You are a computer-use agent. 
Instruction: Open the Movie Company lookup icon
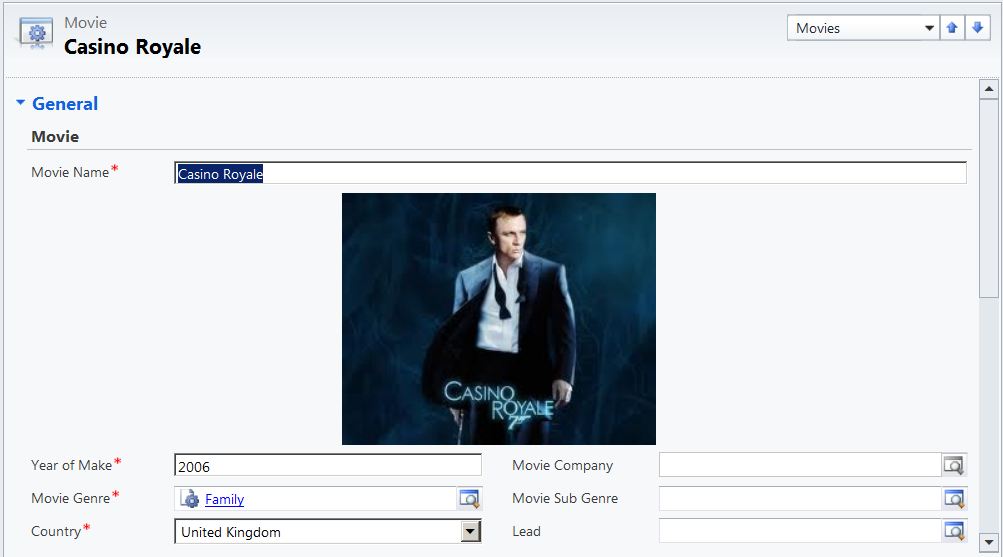[x=953, y=465]
